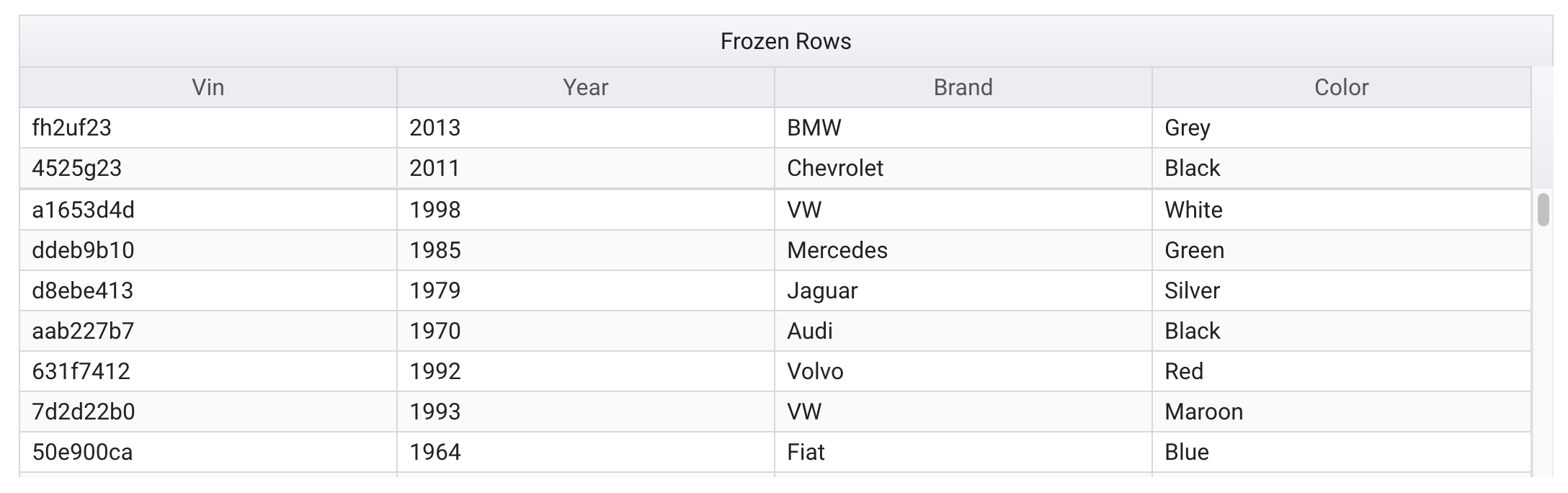
Task: Click the Fiat brand cell
Action: pos(963,452)
